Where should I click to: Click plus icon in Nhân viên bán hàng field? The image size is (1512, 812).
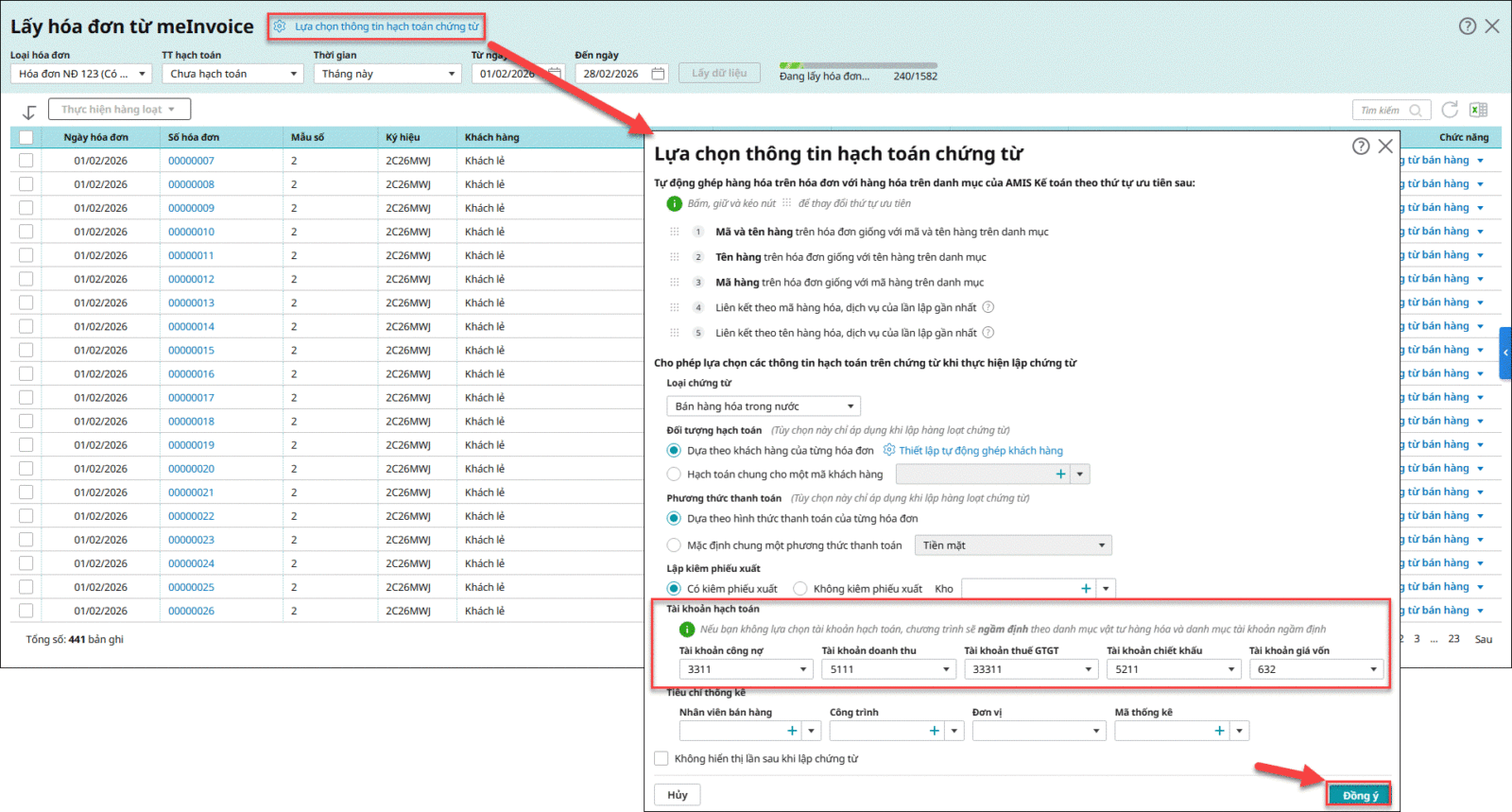click(x=792, y=731)
